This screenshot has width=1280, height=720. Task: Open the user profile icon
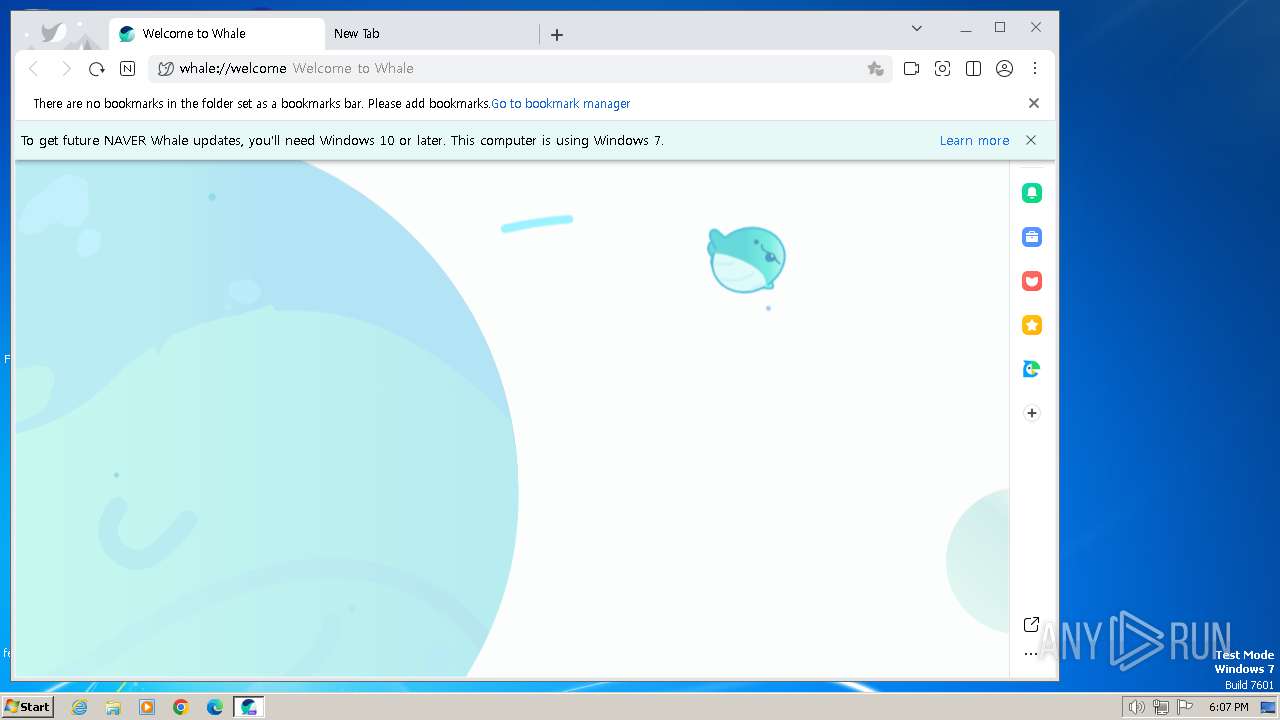pos(1005,69)
